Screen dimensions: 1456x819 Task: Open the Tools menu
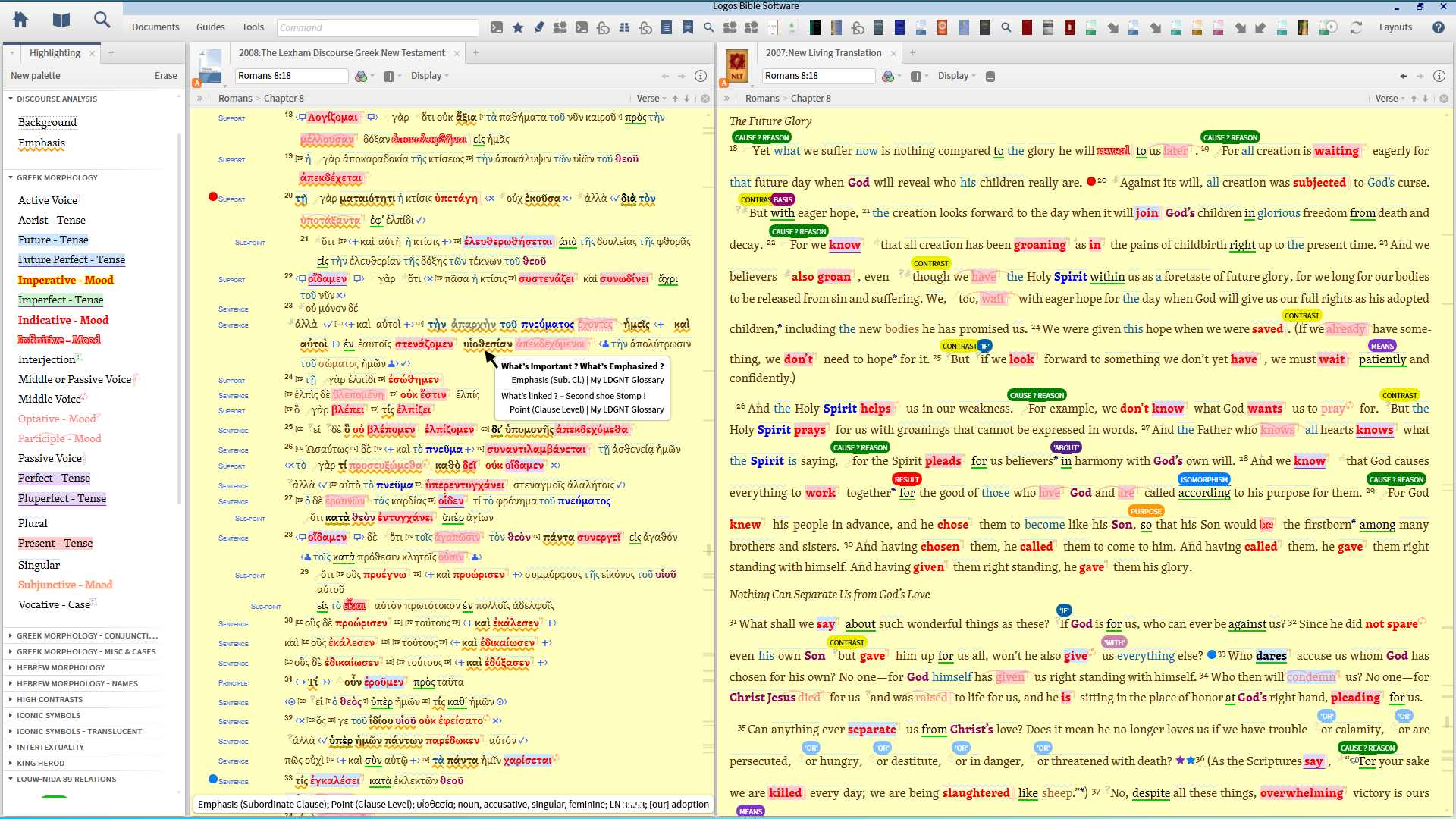[253, 27]
